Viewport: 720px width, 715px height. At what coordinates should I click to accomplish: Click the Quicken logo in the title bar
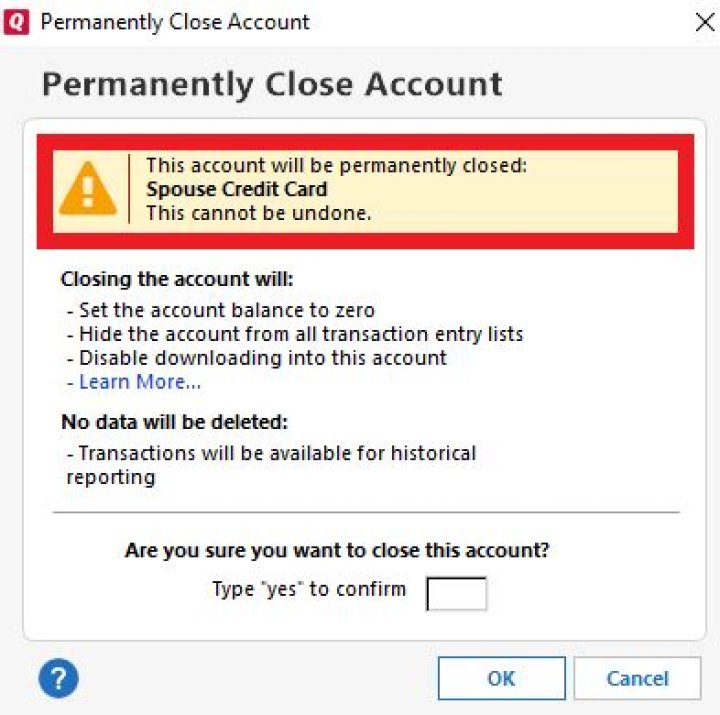click(x=17, y=22)
